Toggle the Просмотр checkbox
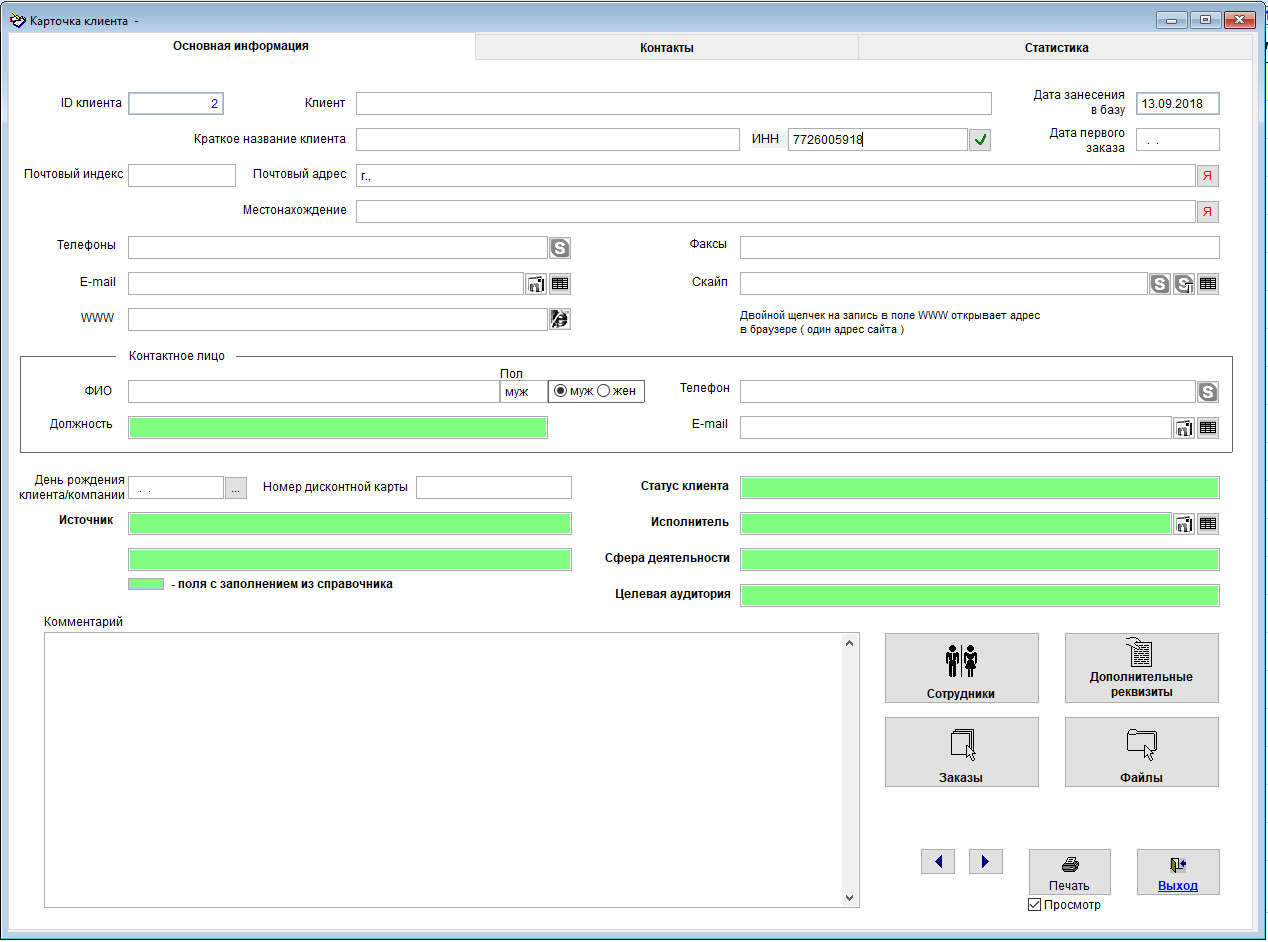The height and width of the screenshot is (942, 1268). click(x=1035, y=905)
